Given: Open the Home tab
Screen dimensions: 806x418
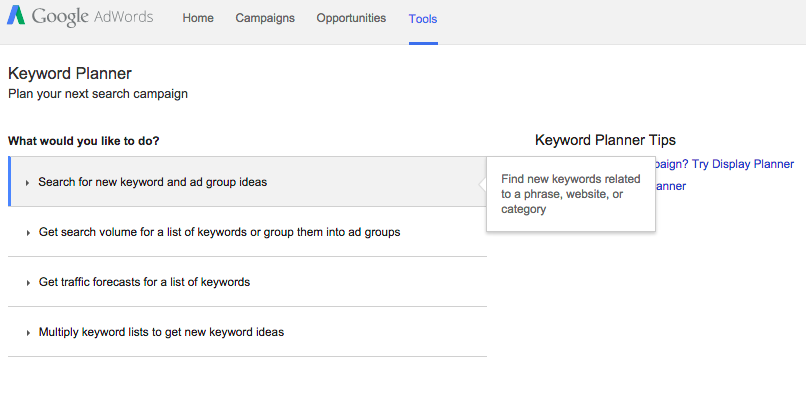Looking at the screenshot, I should click(x=198, y=18).
